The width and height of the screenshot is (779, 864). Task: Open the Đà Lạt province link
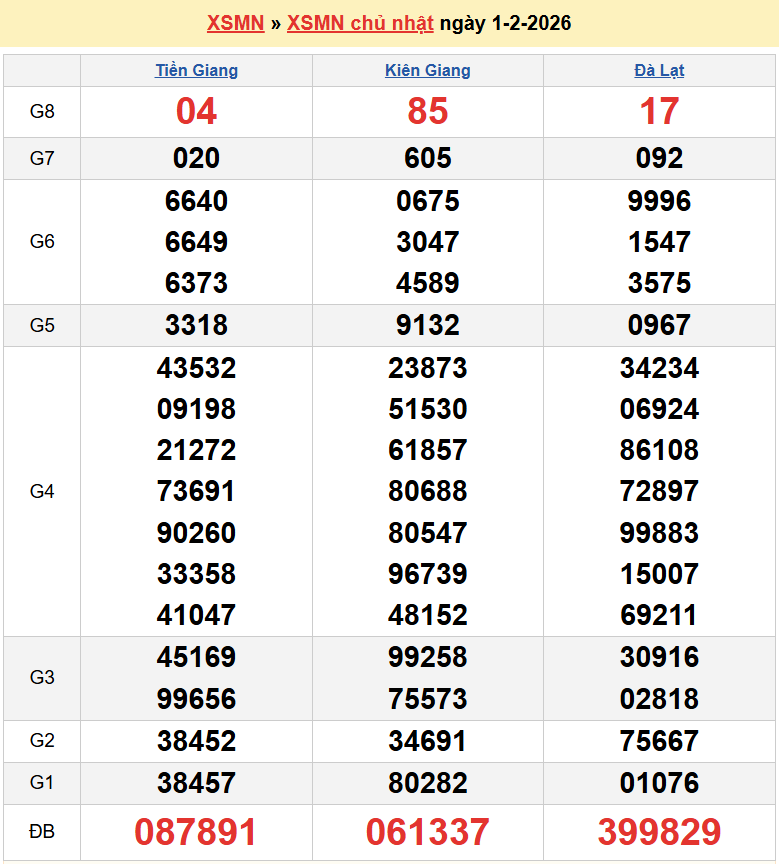tap(659, 71)
